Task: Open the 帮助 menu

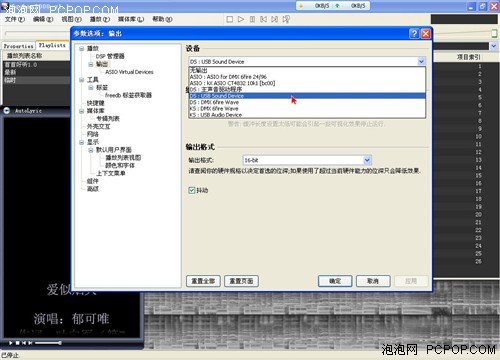Action: pos(162,19)
